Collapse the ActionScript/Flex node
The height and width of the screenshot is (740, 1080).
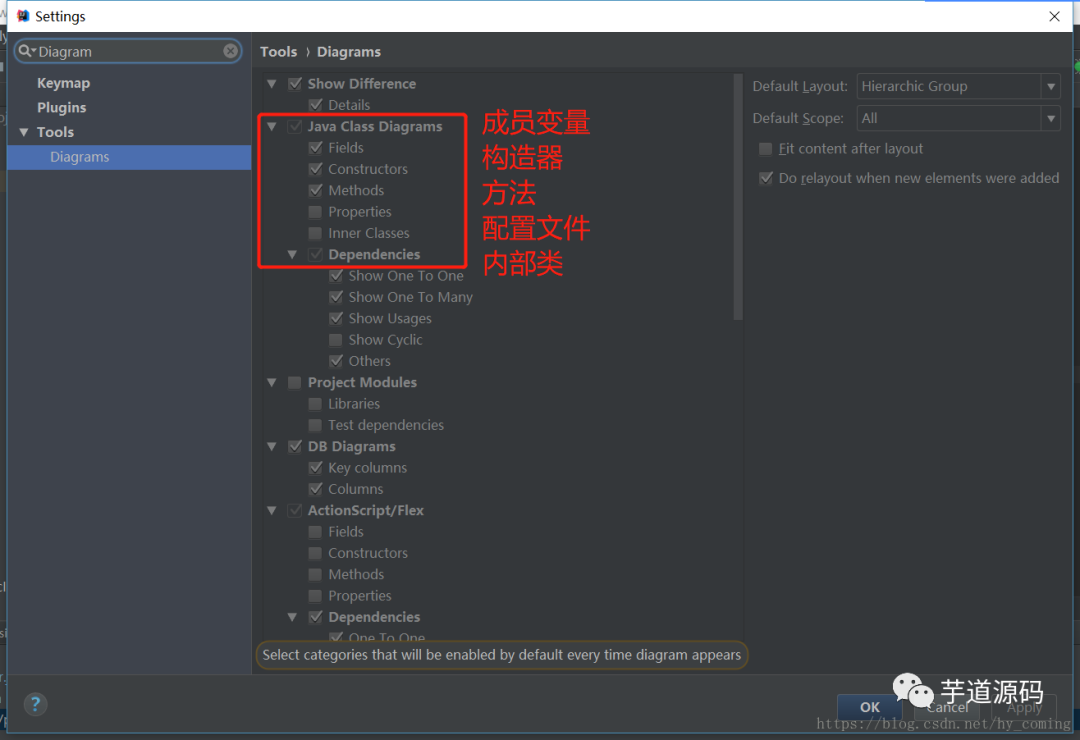(x=272, y=511)
